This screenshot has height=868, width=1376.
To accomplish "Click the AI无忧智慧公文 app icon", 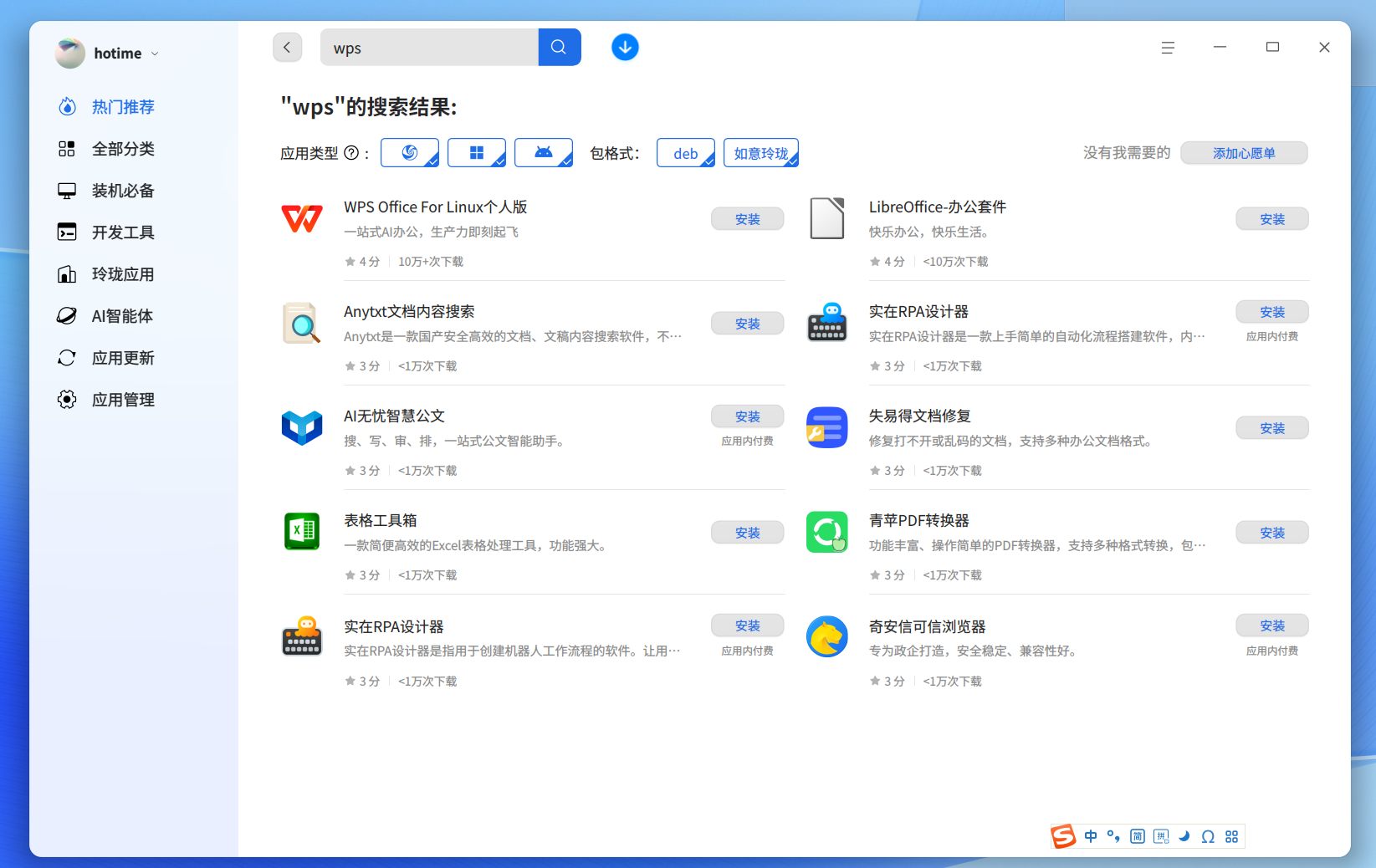I will pyautogui.click(x=302, y=428).
